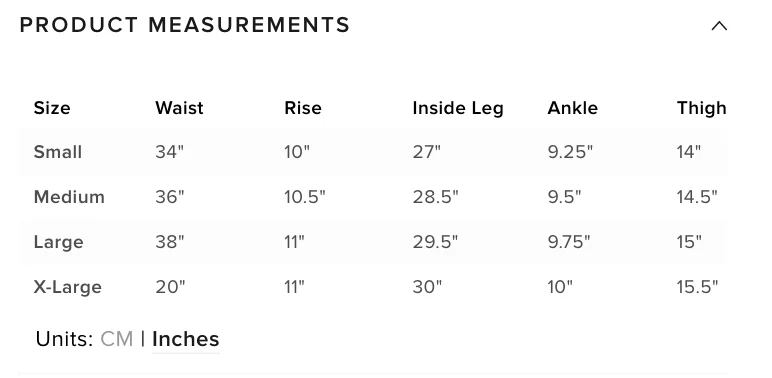Click the X-Large thigh value 15.5"
The width and height of the screenshot is (772, 378).
click(x=697, y=287)
